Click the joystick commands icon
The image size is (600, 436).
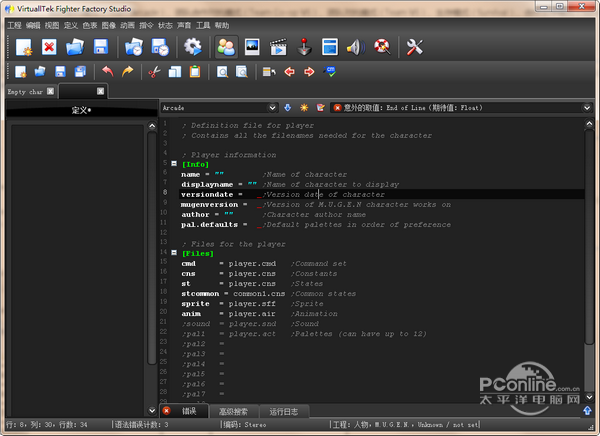pyautogui.click(x=305, y=46)
